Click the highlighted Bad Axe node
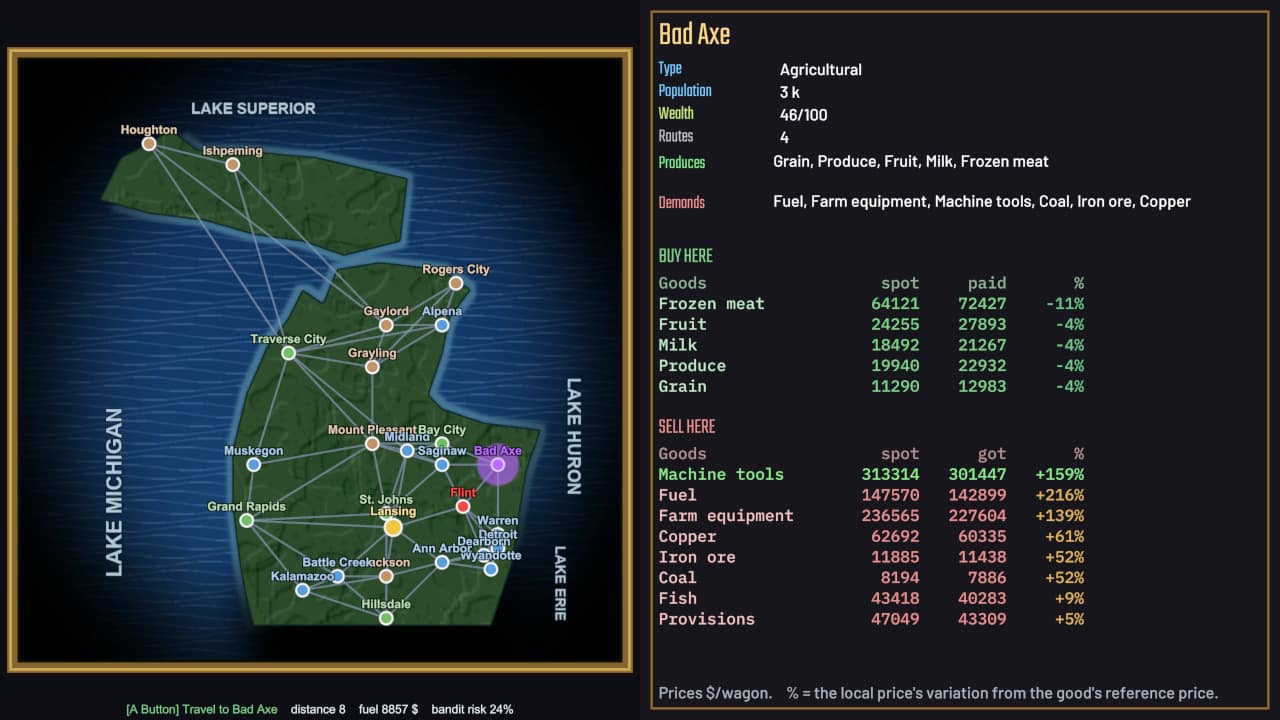The height and width of the screenshot is (720, 1280). coord(498,465)
